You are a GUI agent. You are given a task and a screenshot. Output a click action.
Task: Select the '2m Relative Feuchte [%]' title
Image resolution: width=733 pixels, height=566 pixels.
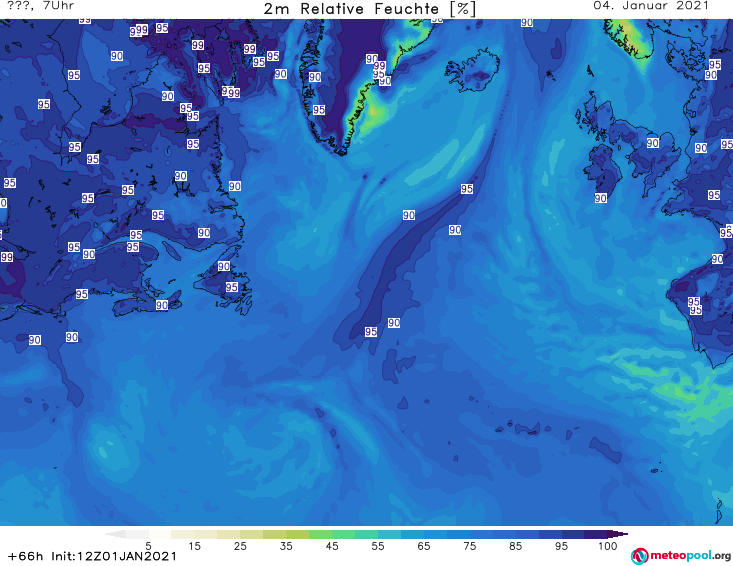(x=369, y=9)
